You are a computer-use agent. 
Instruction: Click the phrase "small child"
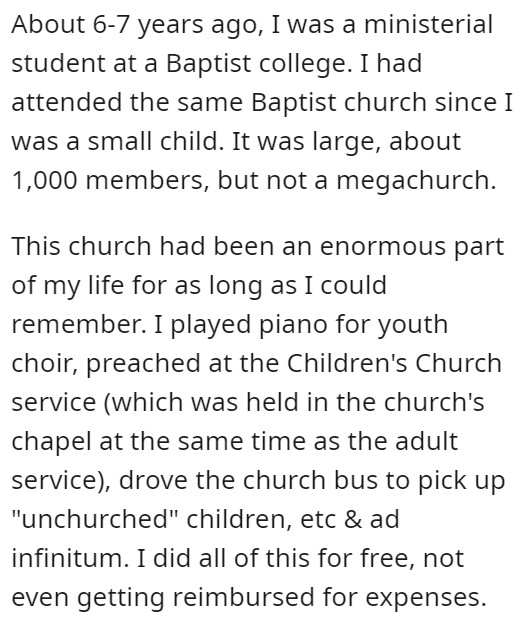click(x=153, y=141)
